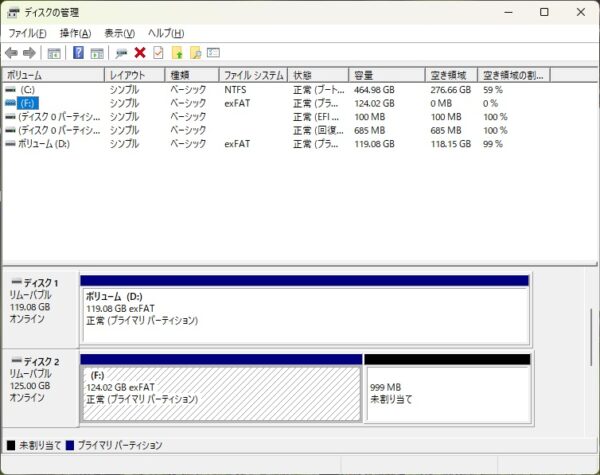
Task: Select the (F:) 124.02 GB exFAT partition block
Action: click(221, 388)
